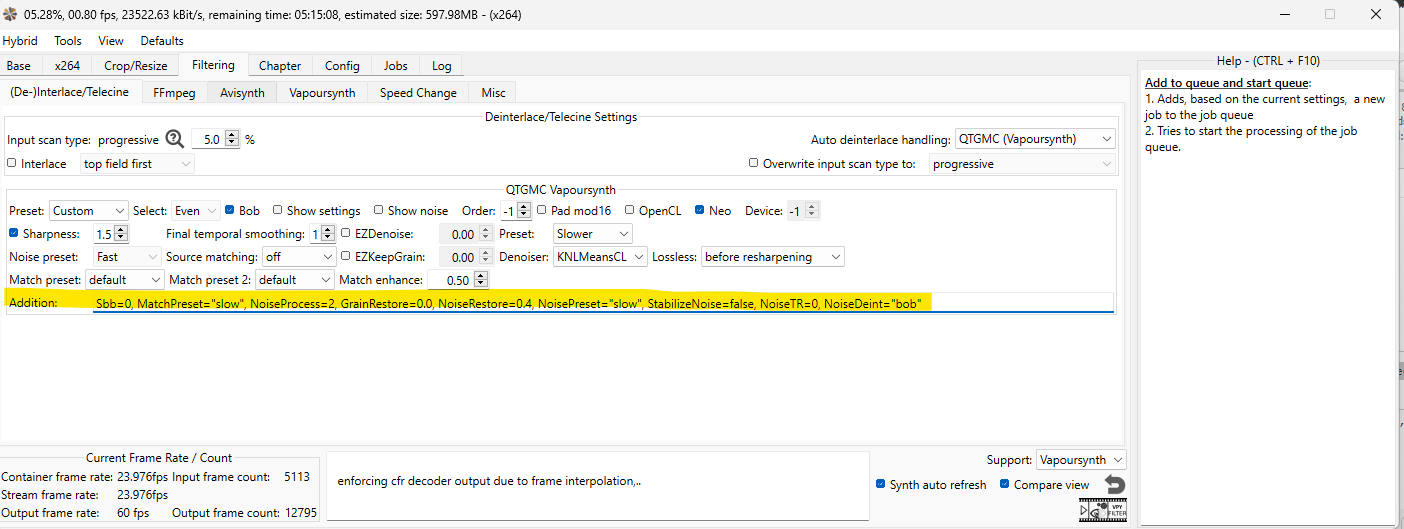Open the Jobs tab
This screenshot has height=529, width=1404.
point(396,66)
